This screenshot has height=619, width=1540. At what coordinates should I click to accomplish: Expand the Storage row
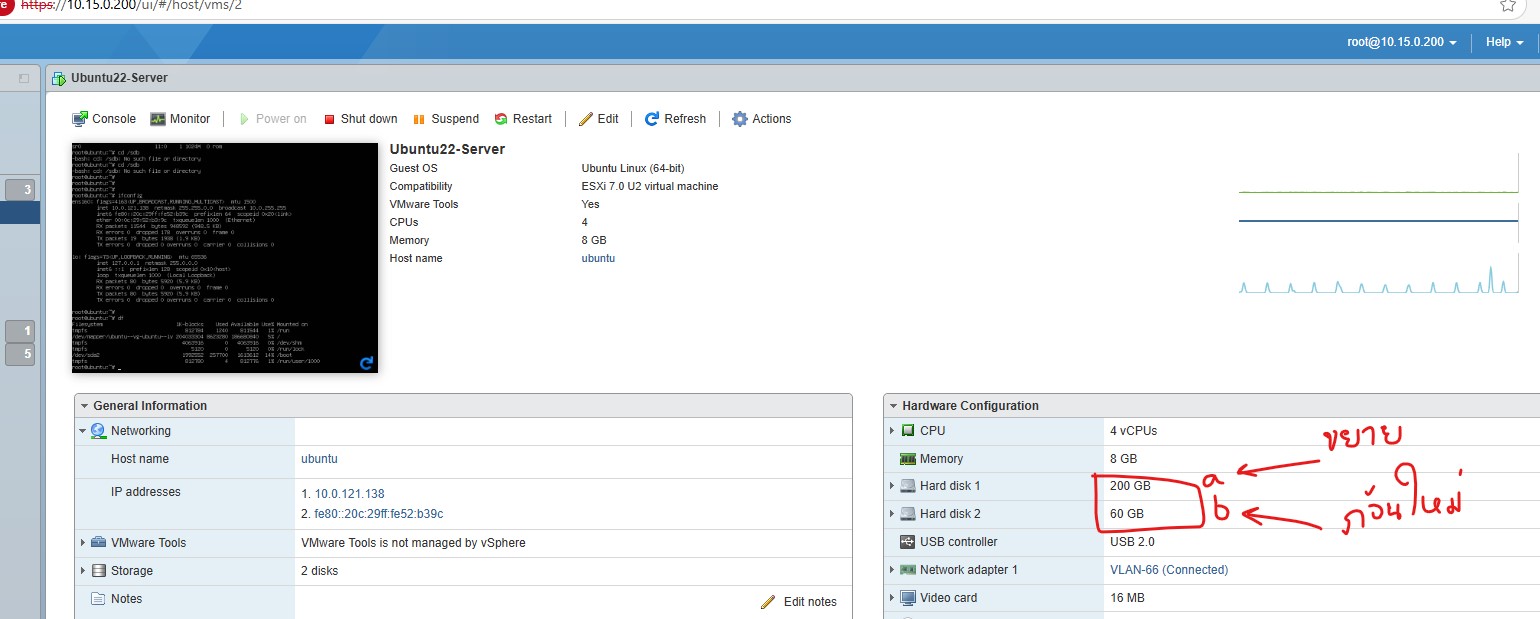click(x=83, y=571)
